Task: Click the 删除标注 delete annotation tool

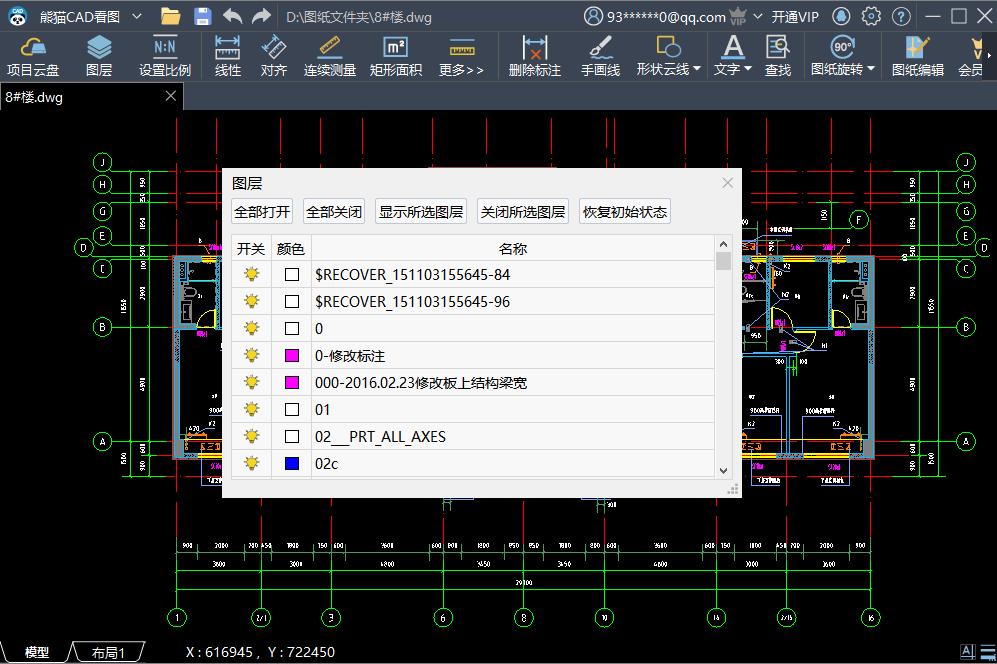Action: tap(534, 54)
